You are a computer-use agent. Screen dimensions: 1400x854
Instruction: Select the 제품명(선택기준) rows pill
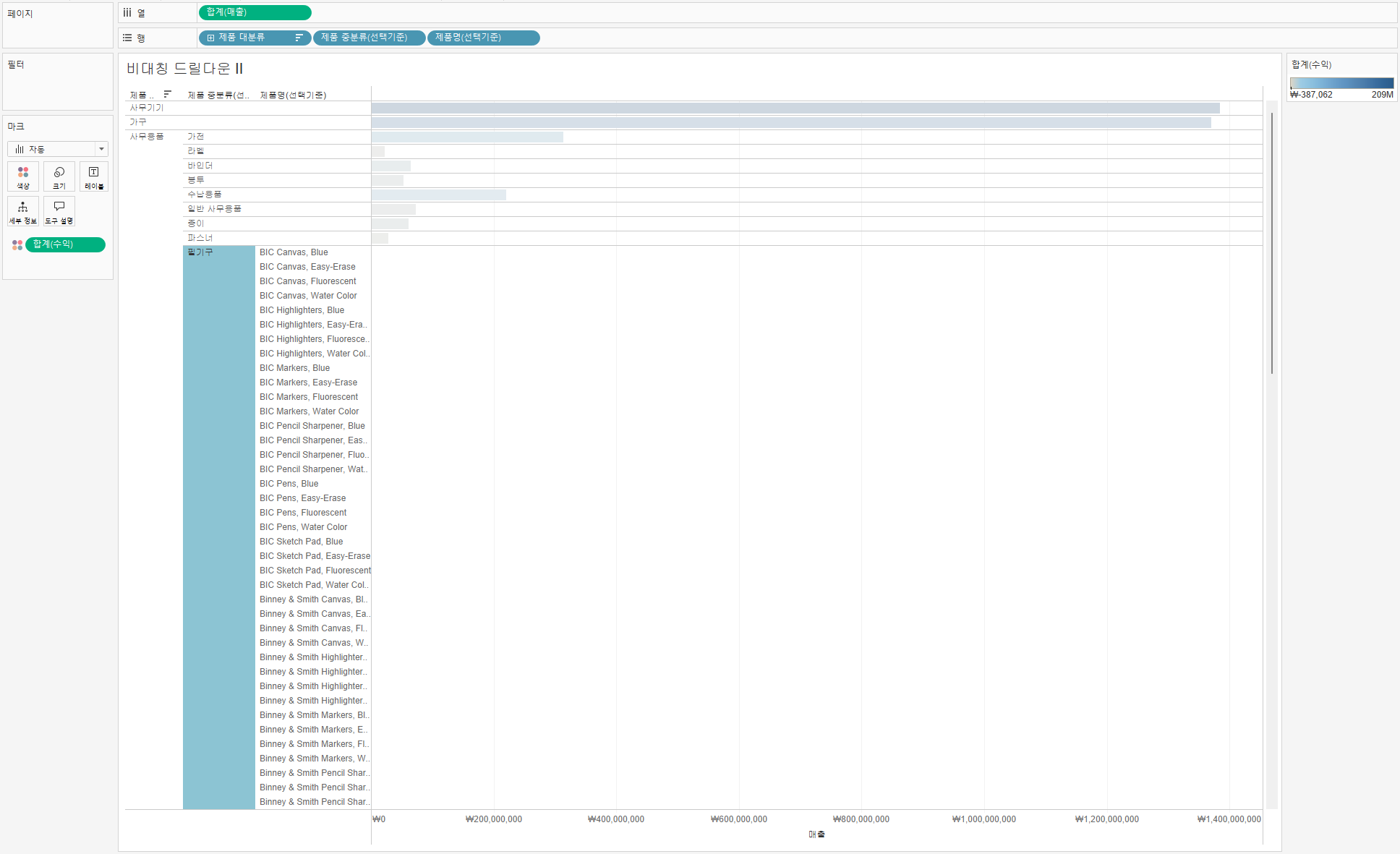(x=483, y=38)
